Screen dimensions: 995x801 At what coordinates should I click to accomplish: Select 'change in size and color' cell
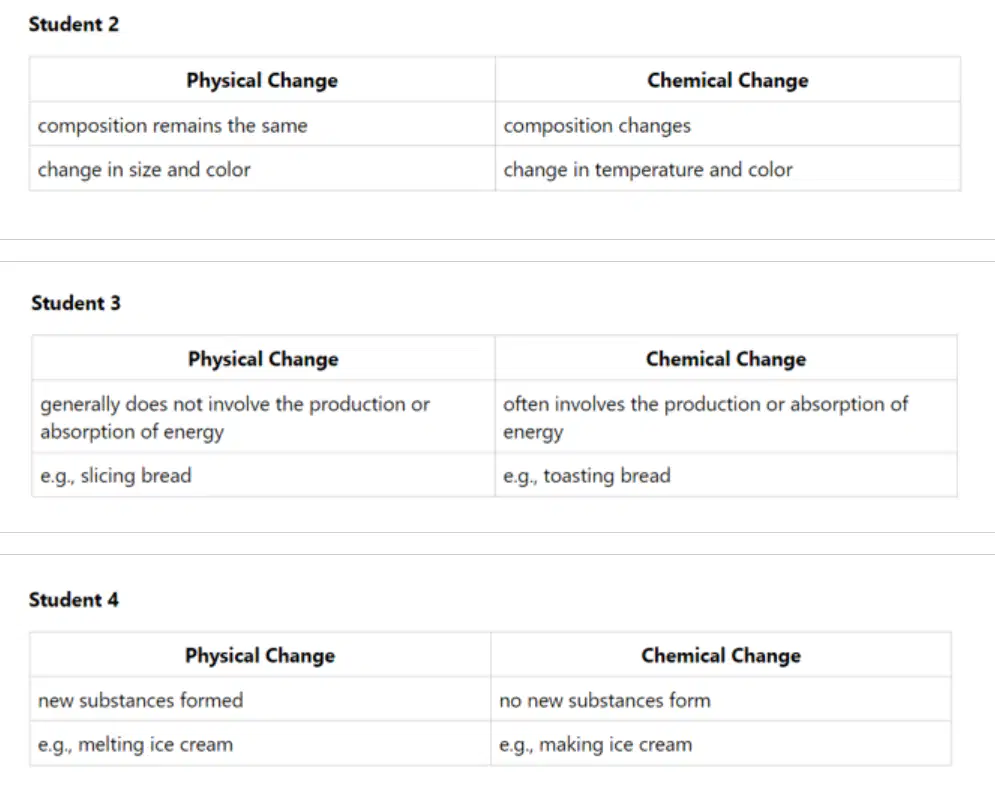262,169
